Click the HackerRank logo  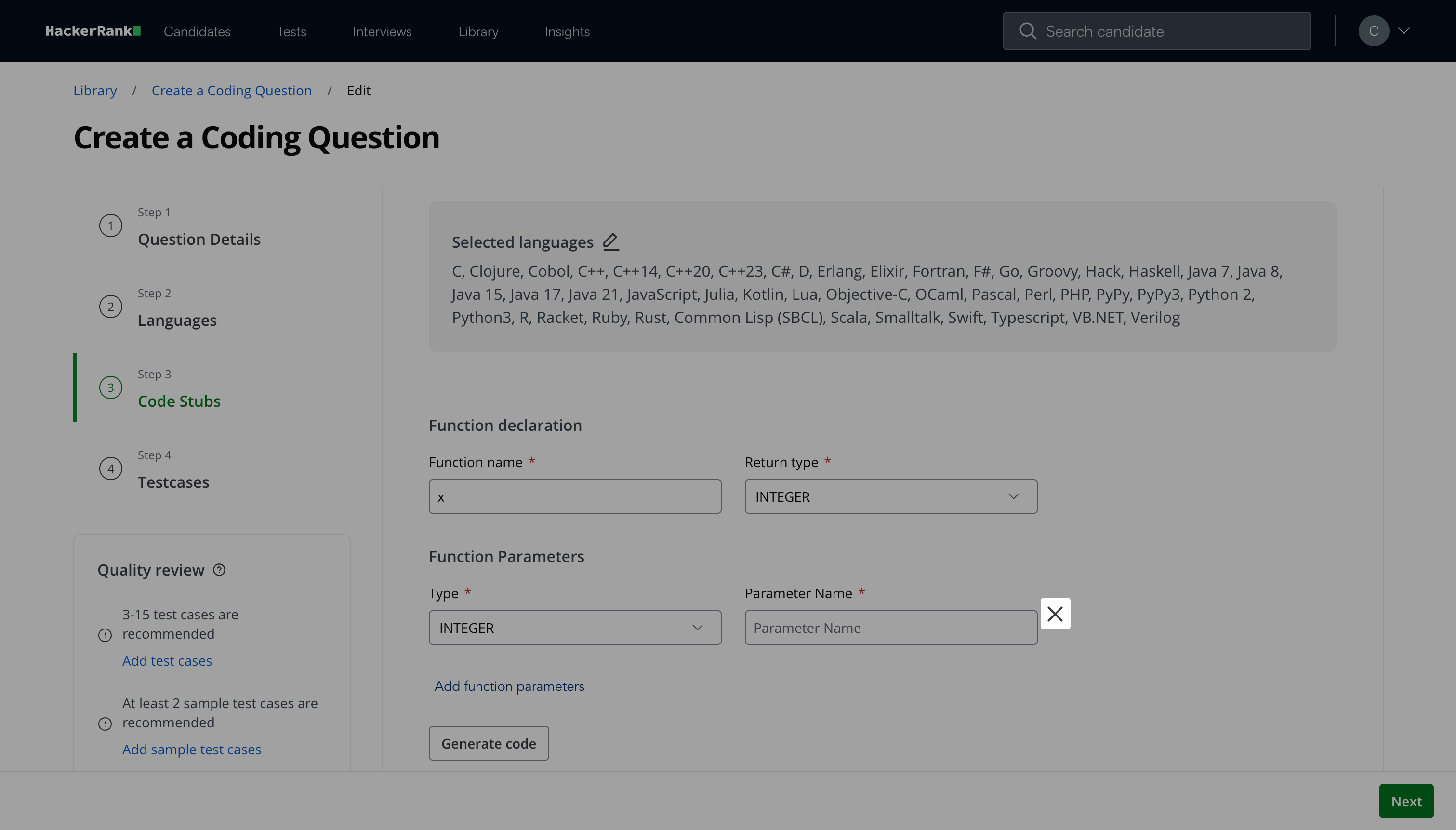coord(93,31)
